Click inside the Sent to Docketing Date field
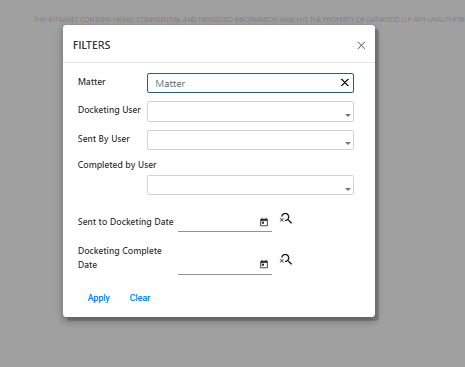This screenshot has width=465, height=367. point(218,222)
